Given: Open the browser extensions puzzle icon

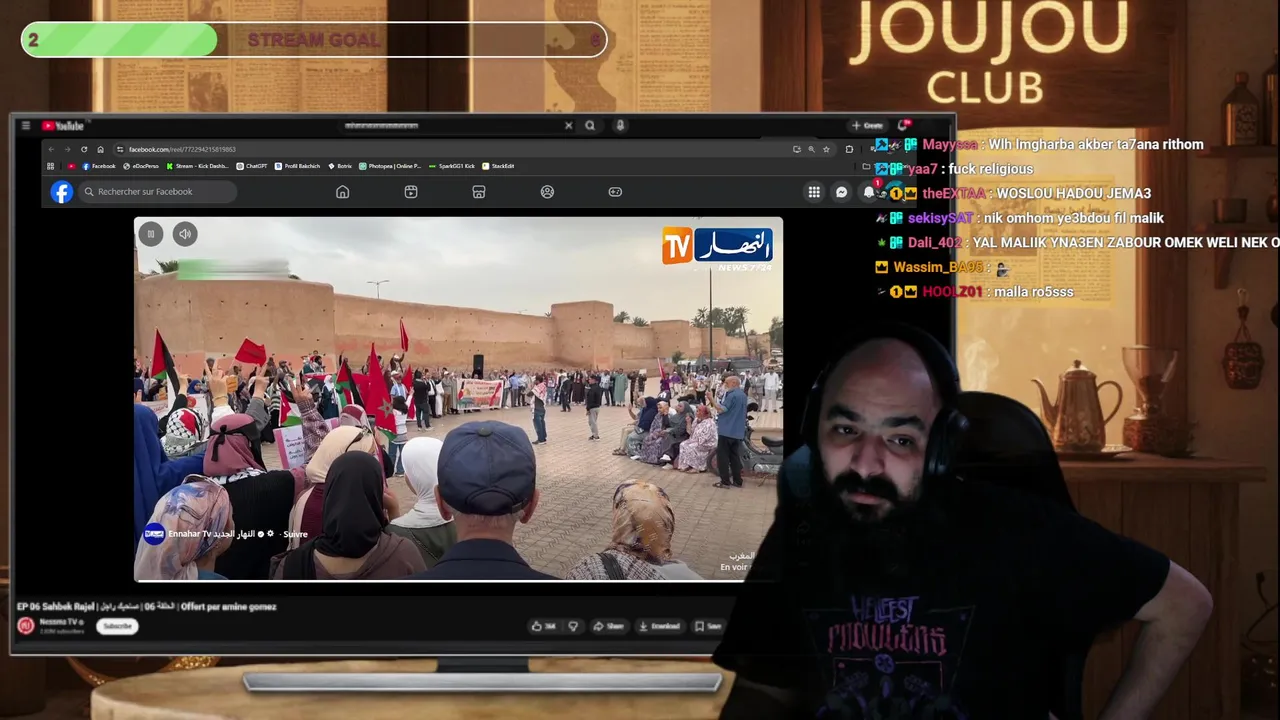Looking at the screenshot, I should pos(849,149).
